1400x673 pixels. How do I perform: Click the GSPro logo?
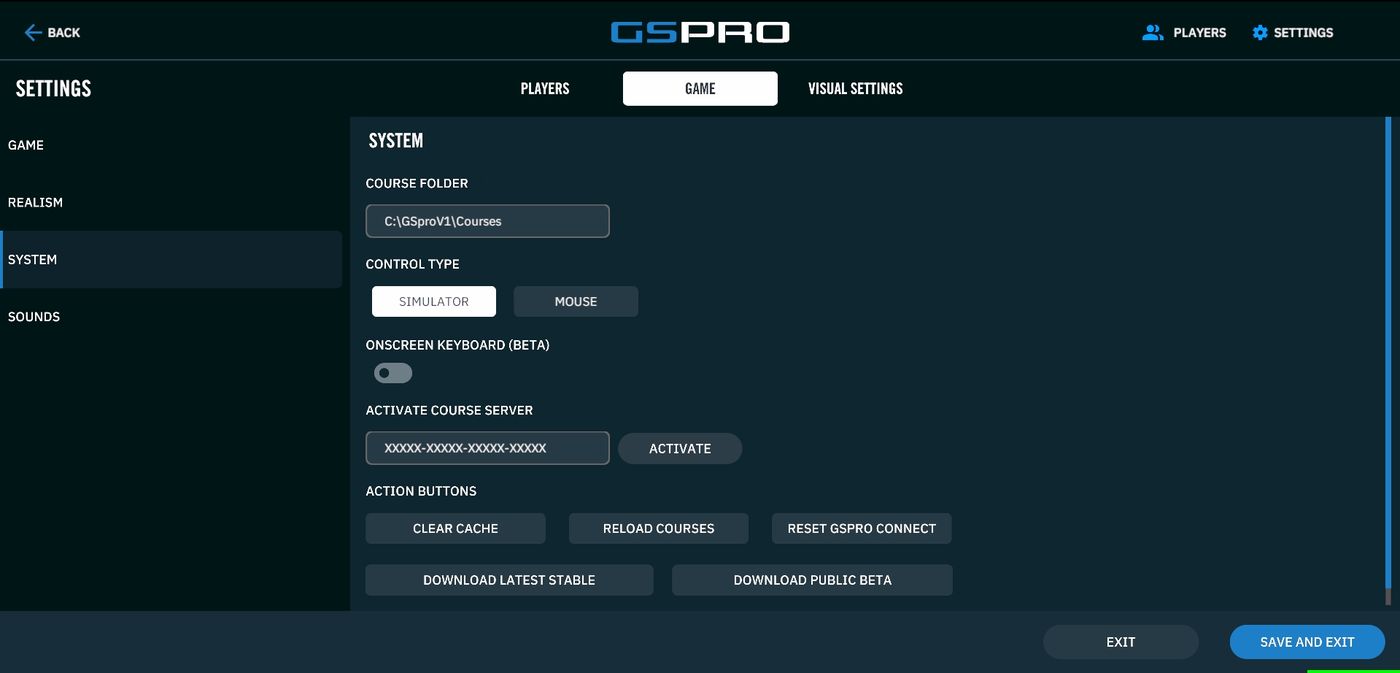pos(700,33)
